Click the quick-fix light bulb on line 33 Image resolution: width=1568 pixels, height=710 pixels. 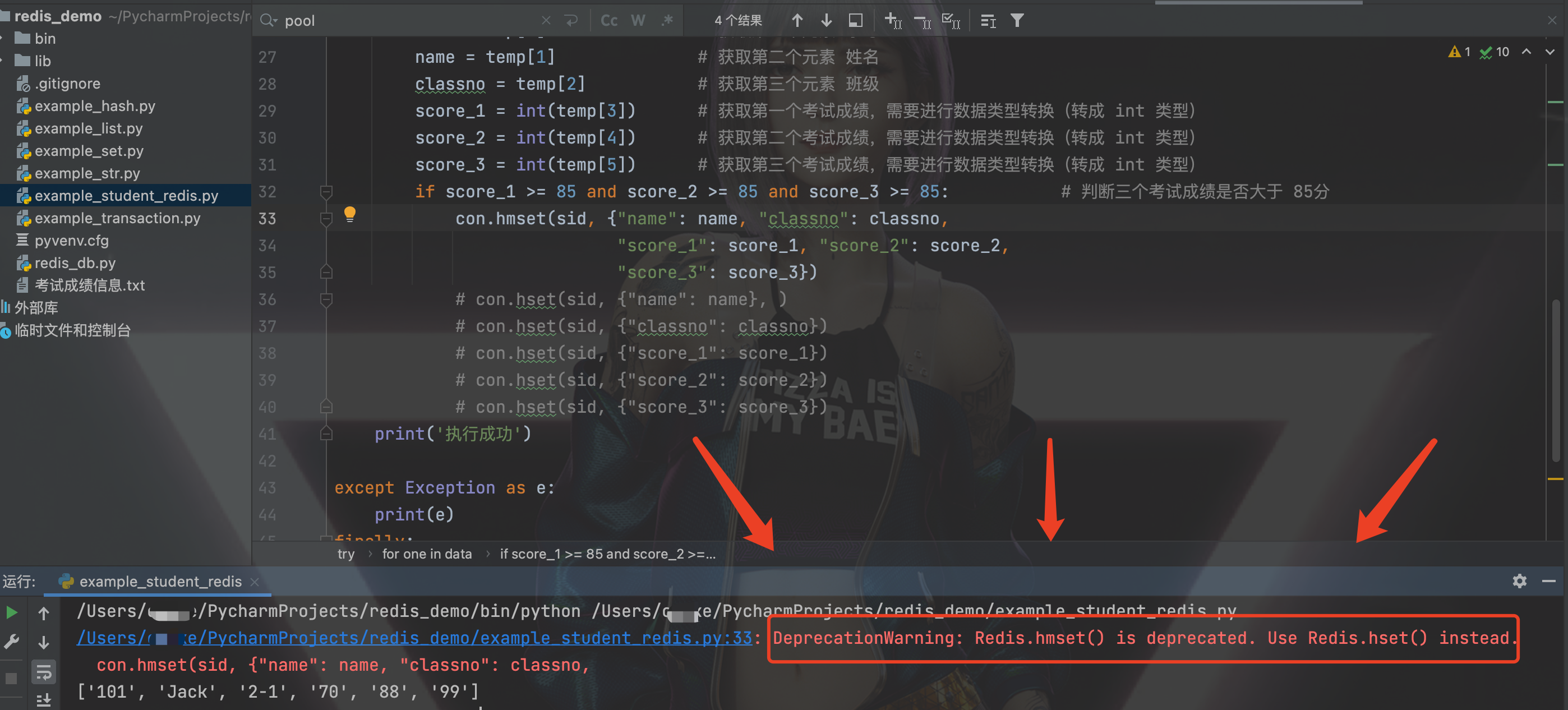pos(350,214)
